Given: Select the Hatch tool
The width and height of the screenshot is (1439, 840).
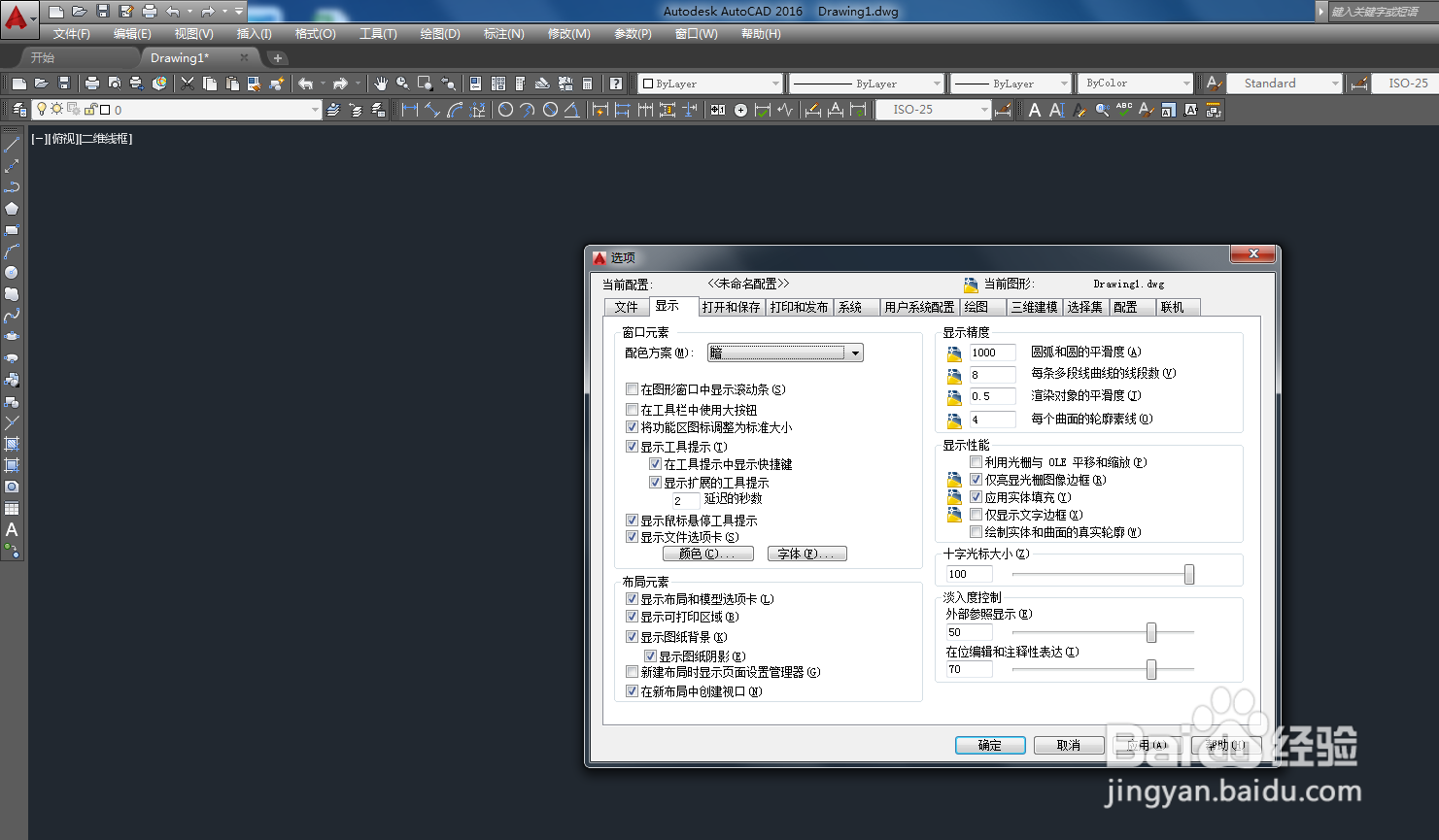Looking at the screenshot, I should (x=12, y=444).
